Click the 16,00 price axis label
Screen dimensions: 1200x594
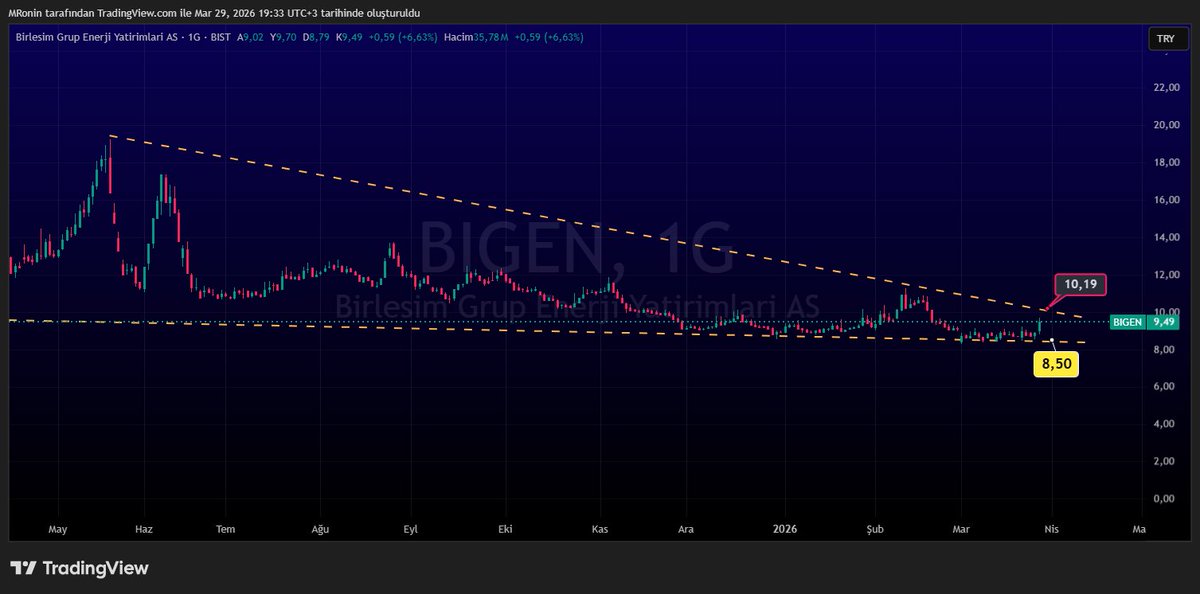coord(1166,200)
